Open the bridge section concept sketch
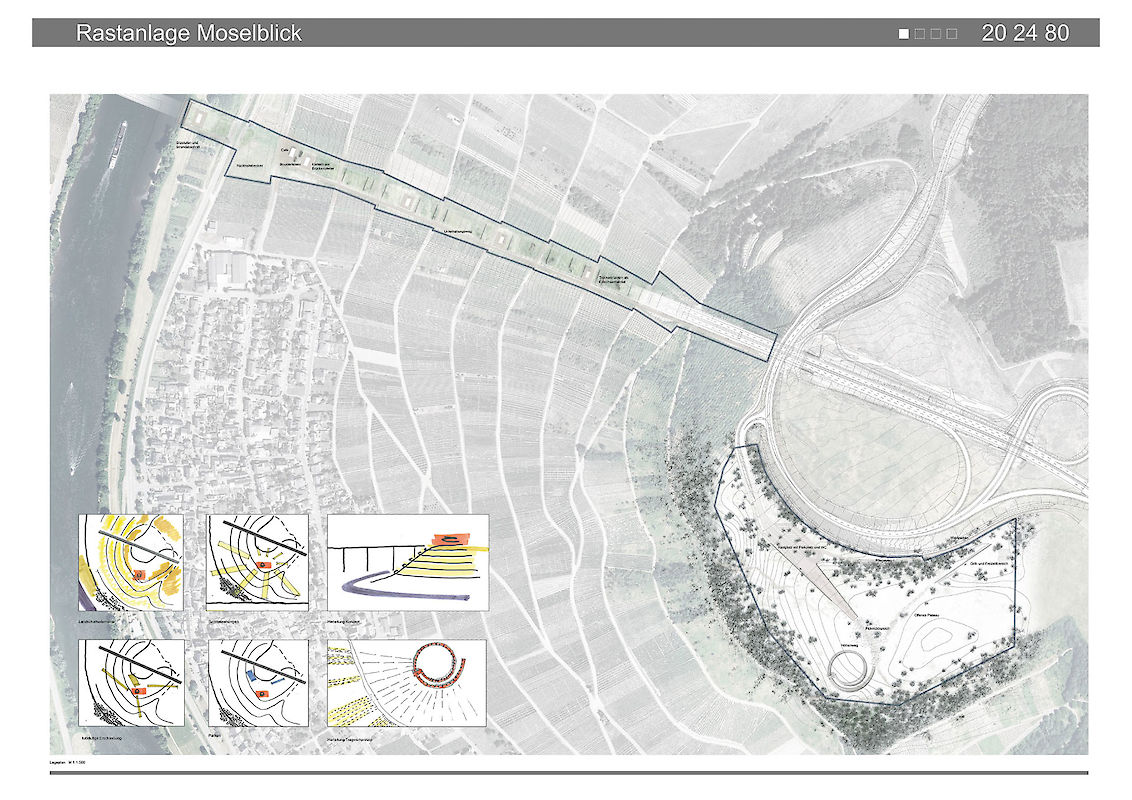This screenshot has height=800, width=1132. click(408, 562)
